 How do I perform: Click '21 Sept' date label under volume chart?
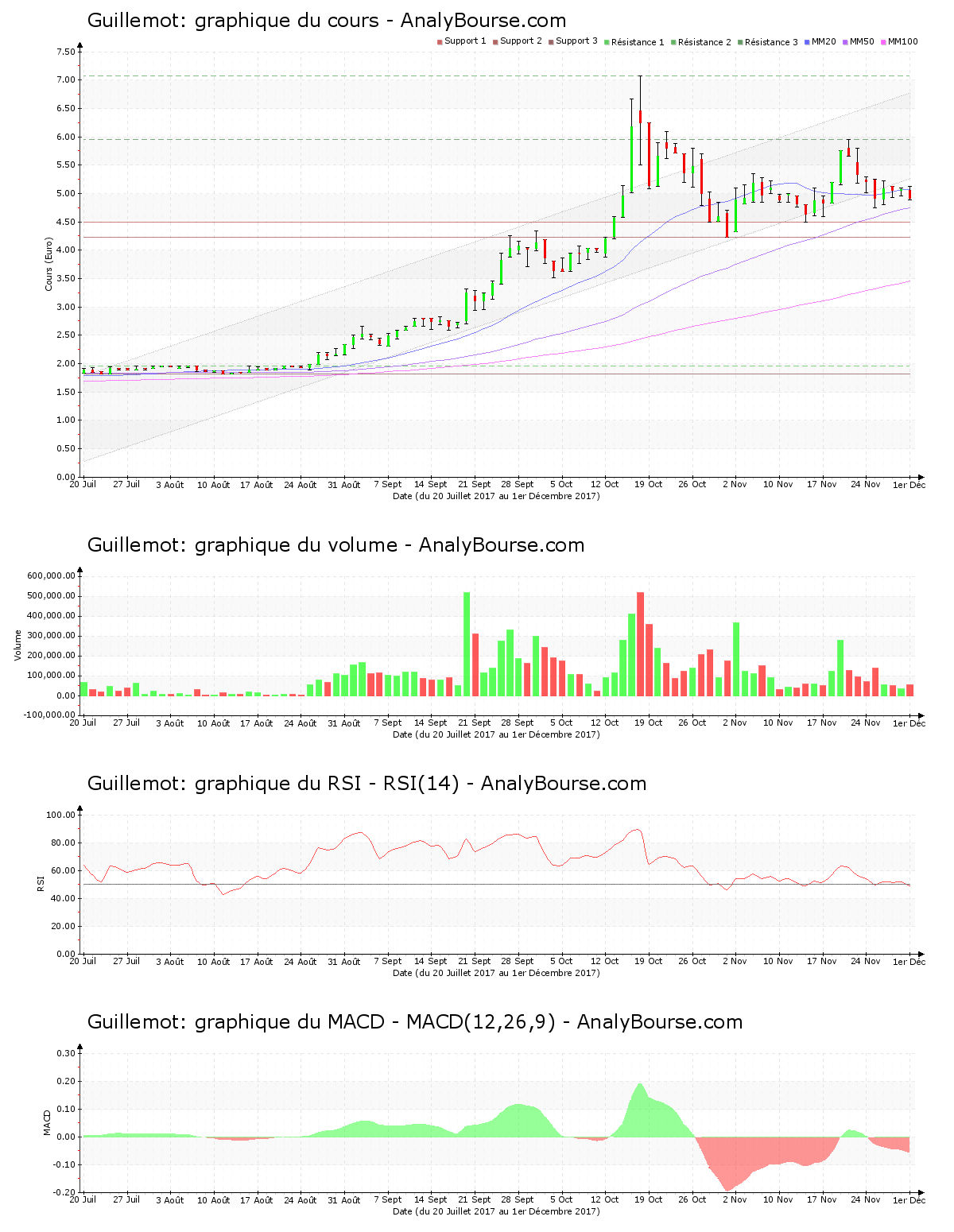pyautogui.click(x=475, y=723)
